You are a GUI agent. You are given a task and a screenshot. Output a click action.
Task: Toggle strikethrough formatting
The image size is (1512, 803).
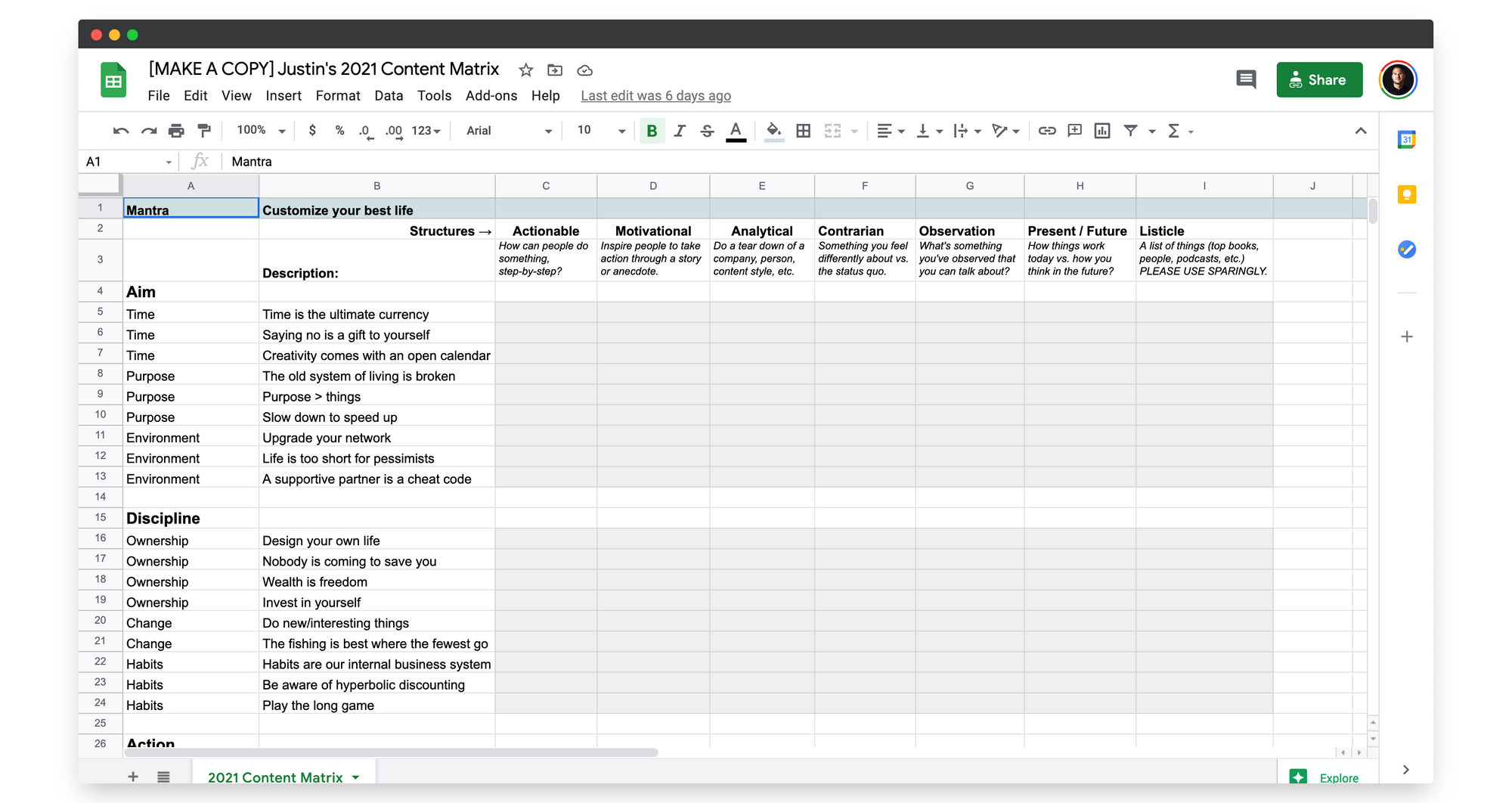tap(707, 131)
